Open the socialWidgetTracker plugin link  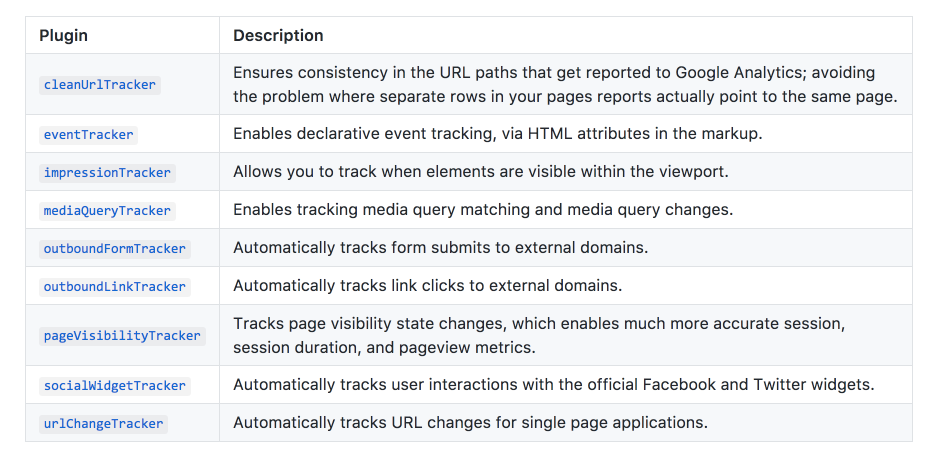click(115, 386)
